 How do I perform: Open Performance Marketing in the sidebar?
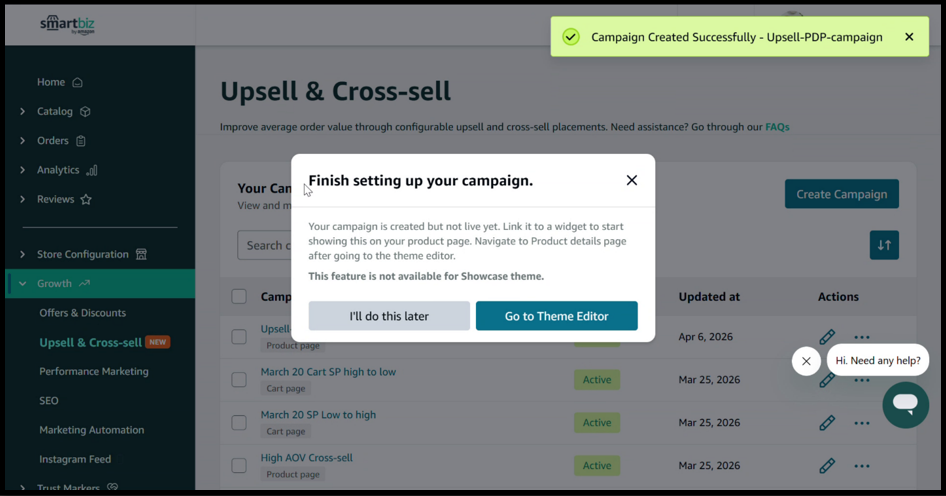[x=94, y=371]
